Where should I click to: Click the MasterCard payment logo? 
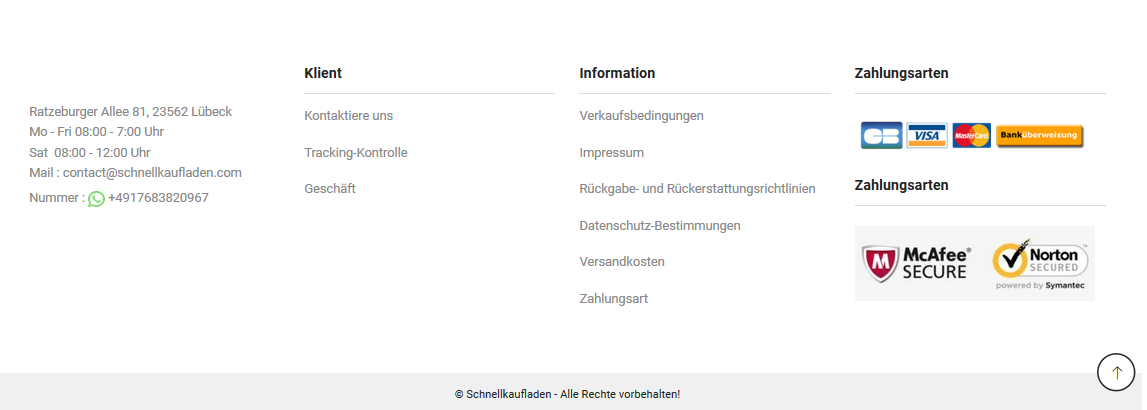971,135
